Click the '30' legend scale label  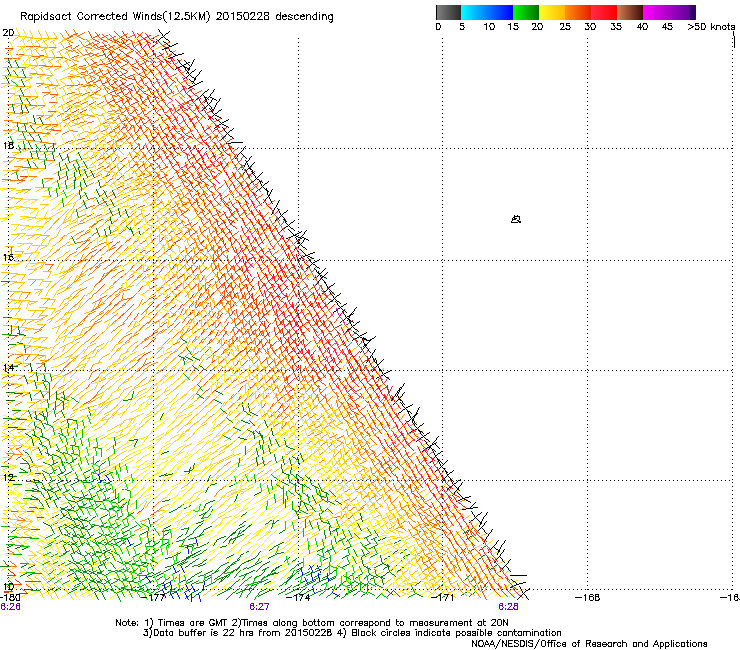[590, 27]
